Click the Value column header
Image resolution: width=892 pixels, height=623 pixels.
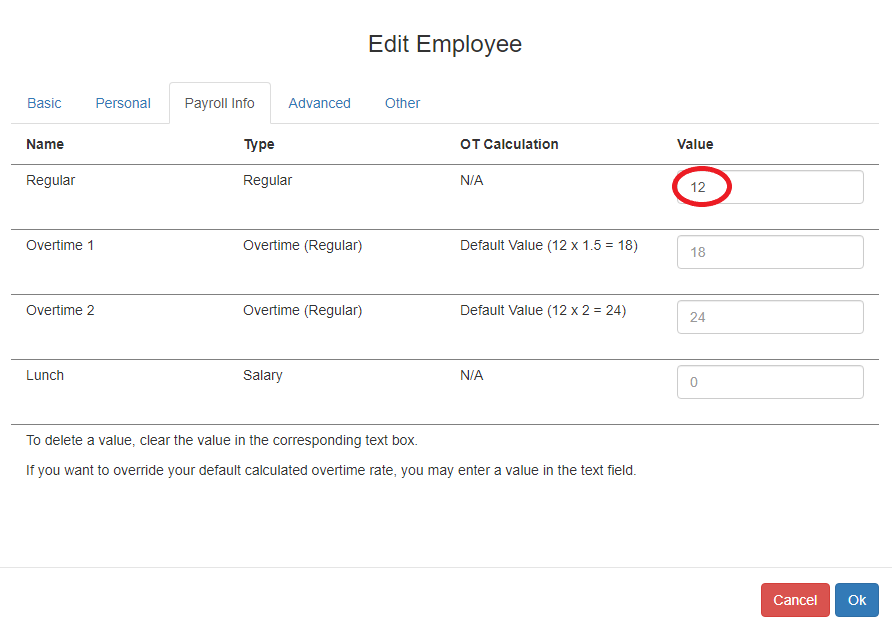(x=695, y=144)
